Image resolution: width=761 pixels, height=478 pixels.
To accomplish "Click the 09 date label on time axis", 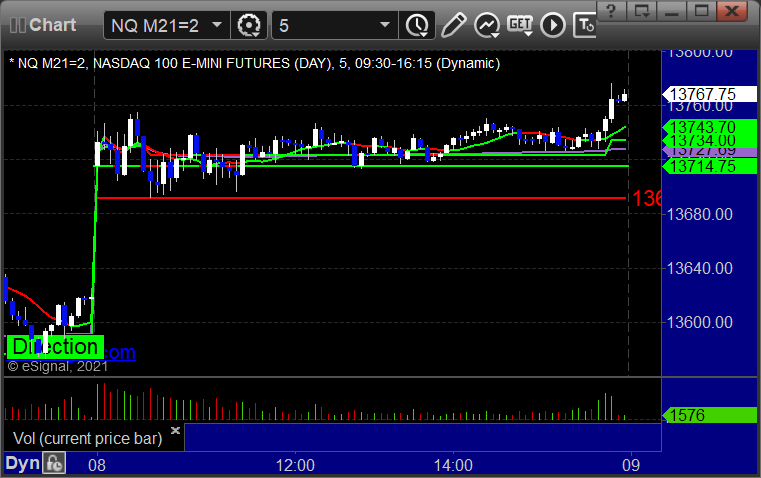I will pos(631,465).
